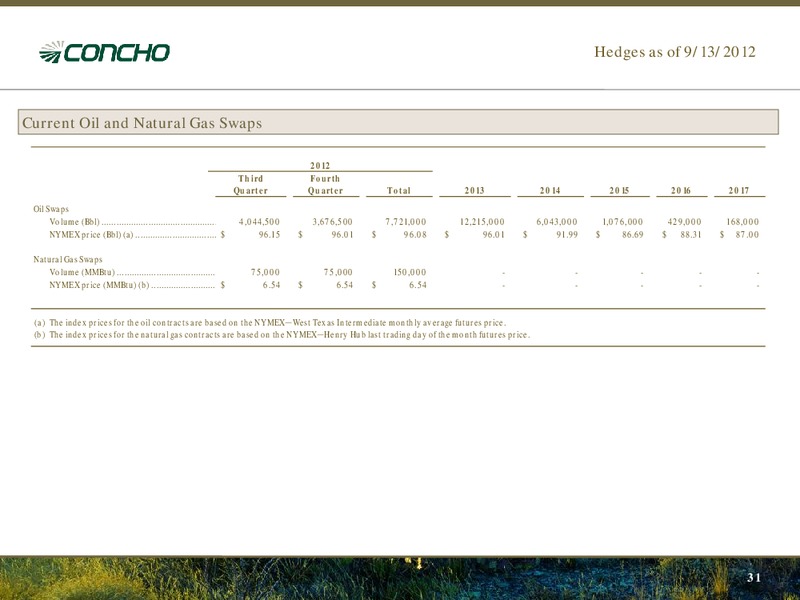Click 2016 oil volume 429,000
The height and width of the screenshot is (600, 800).
pos(684,222)
